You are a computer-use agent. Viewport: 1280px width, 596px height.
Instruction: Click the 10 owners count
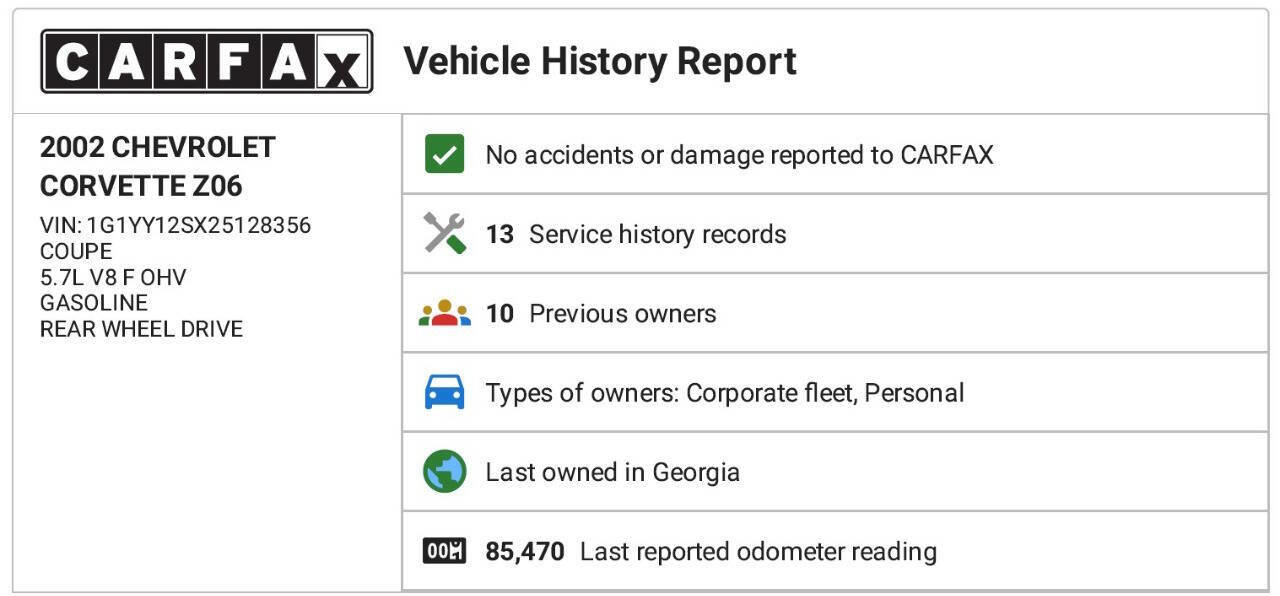click(x=499, y=314)
